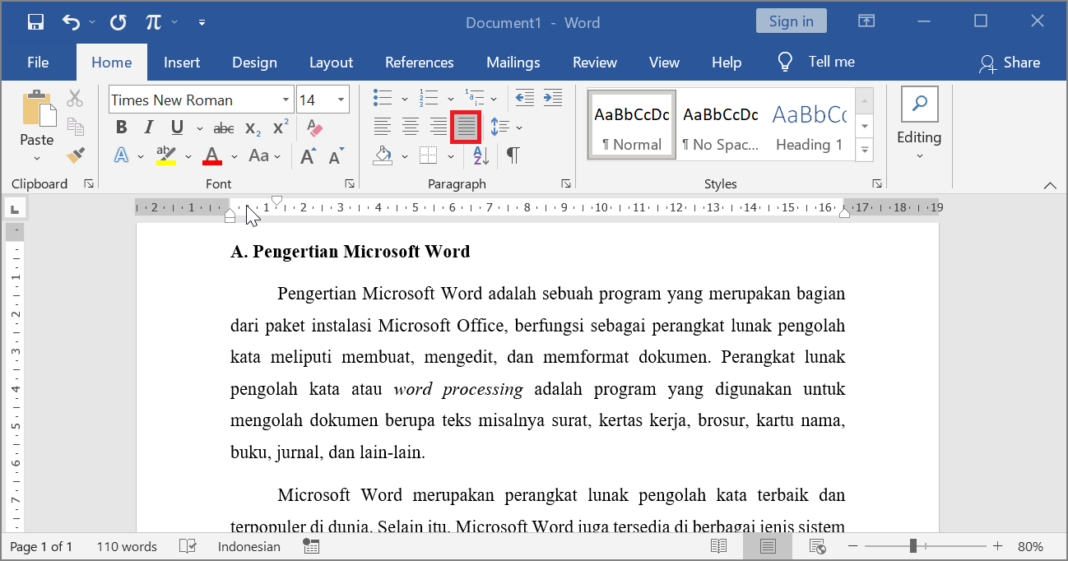
Task: Click the Justify alignment icon
Action: (466, 127)
